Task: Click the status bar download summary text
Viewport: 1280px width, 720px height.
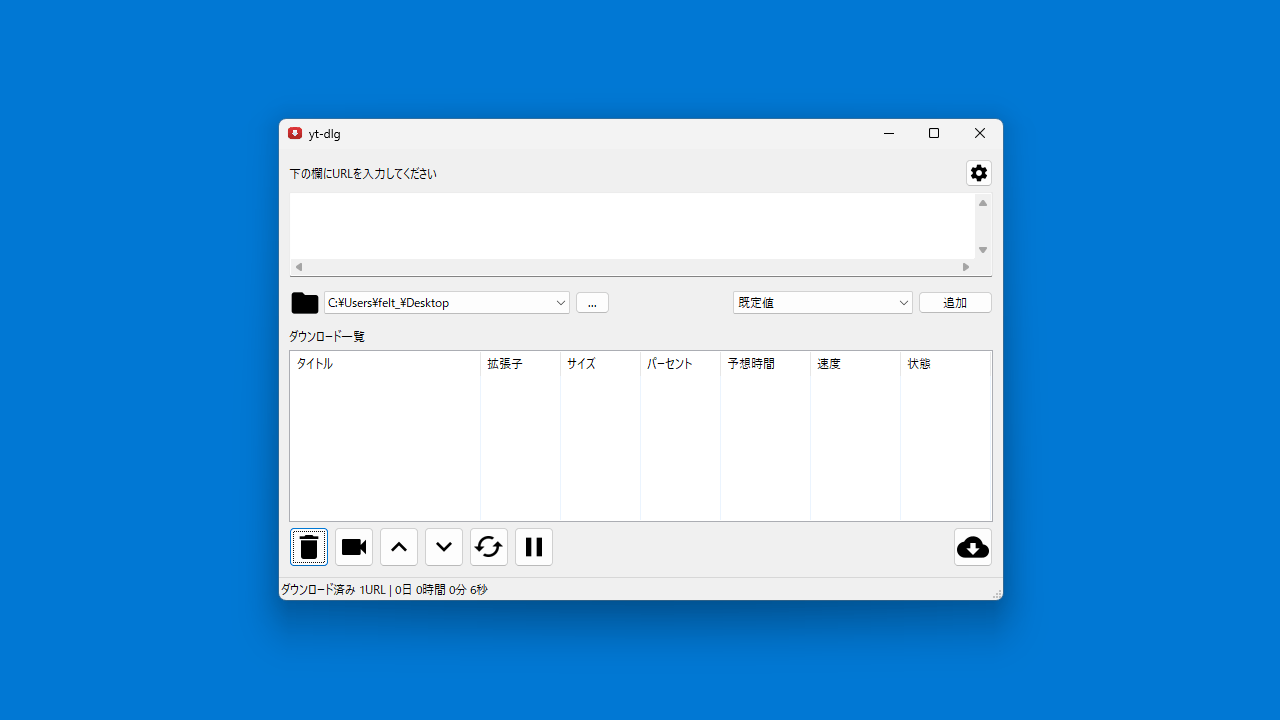Action: (x=384, y=590)
